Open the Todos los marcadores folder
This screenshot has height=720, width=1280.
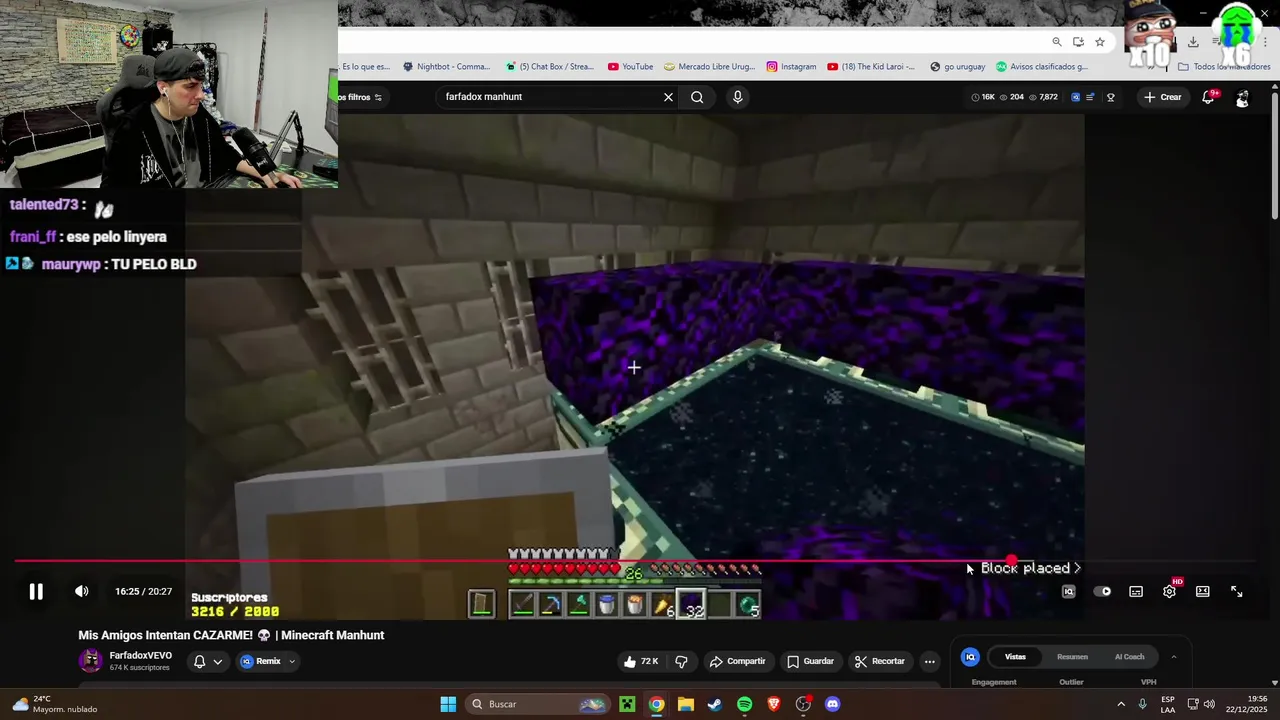pyautogui.click(x=1224, y=67)
